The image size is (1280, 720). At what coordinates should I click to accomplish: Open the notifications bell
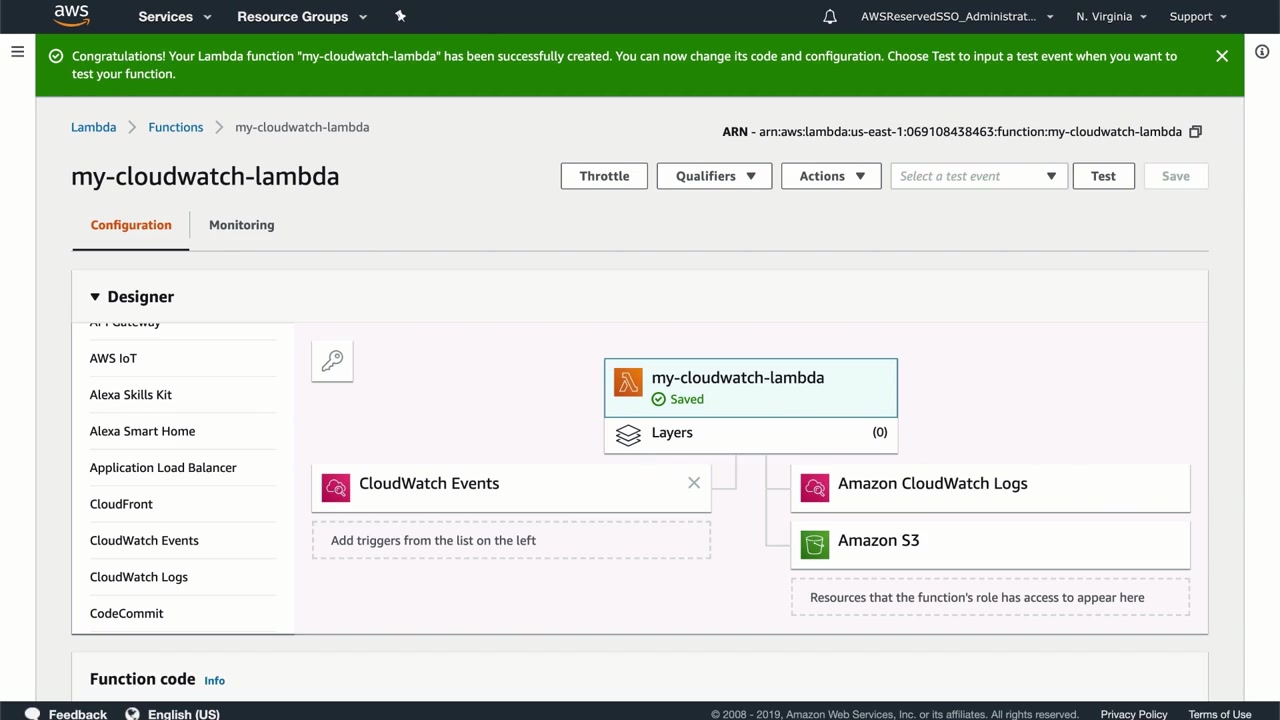[x=830, y=16]
